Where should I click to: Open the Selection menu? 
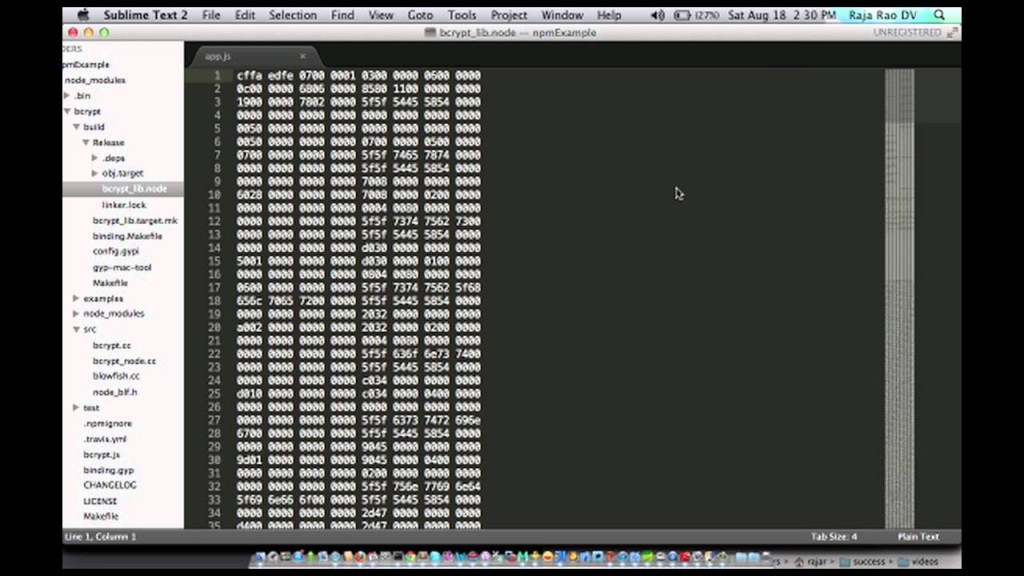[x=292, y=15]
